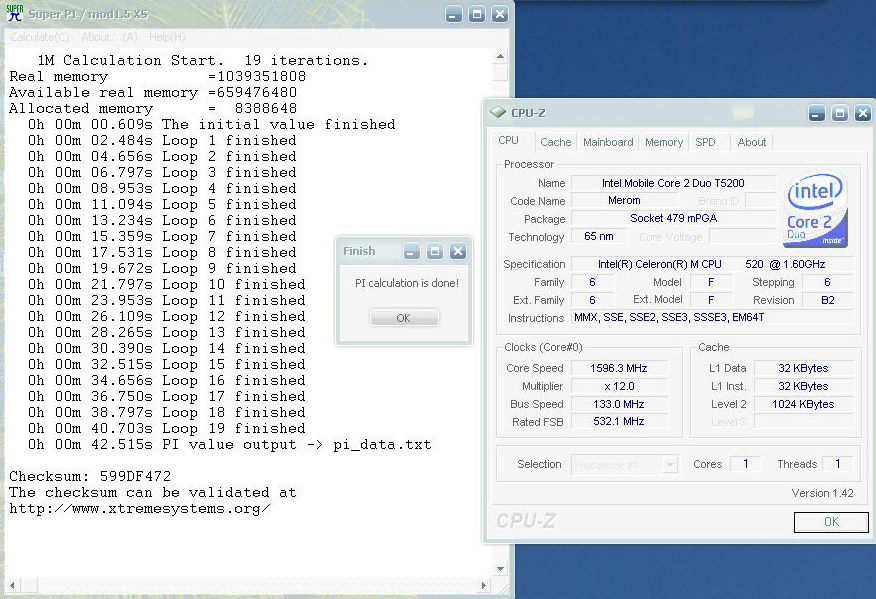The image size is (876, 599).
Task: Minimize the Finish dialog
Action: [412, 251]
